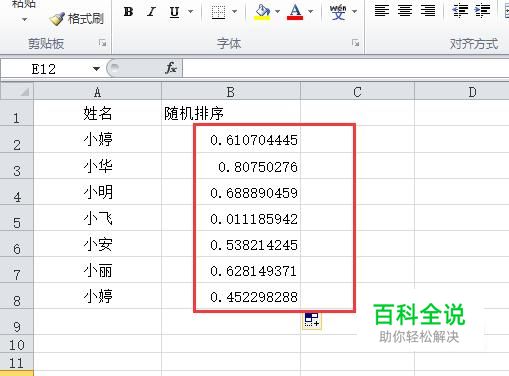This screenshot has width=509, height=376.
Task: Select cell with value 0.452298288
Action: tap(231, 296)
